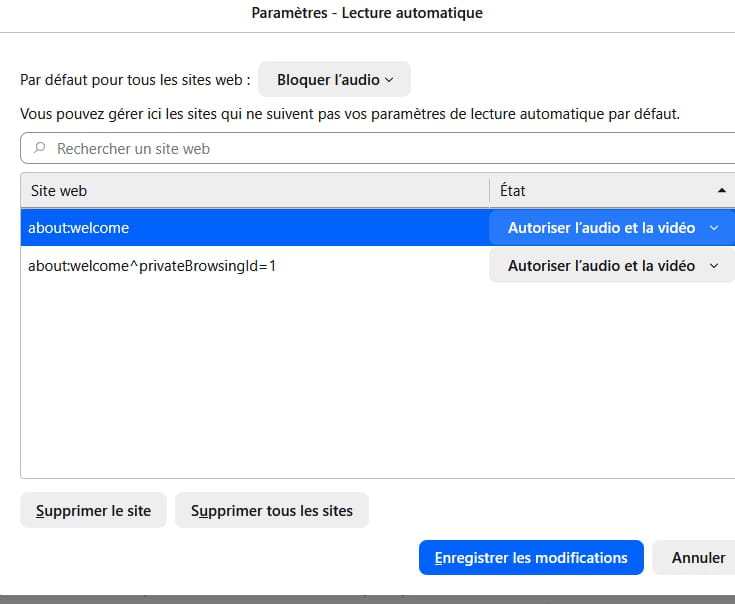Click the empty area of the sites list
Viewport: 735px width, 604px height.
[370, 390]
